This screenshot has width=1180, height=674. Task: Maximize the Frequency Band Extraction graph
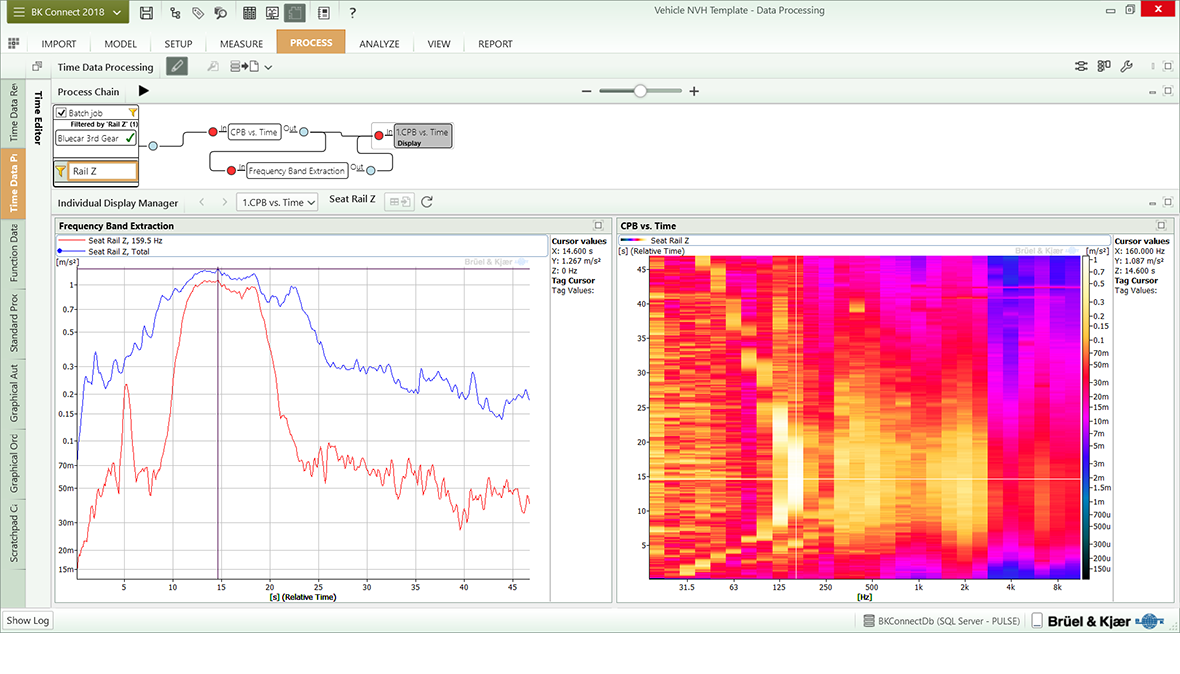[x=598, y=226]
